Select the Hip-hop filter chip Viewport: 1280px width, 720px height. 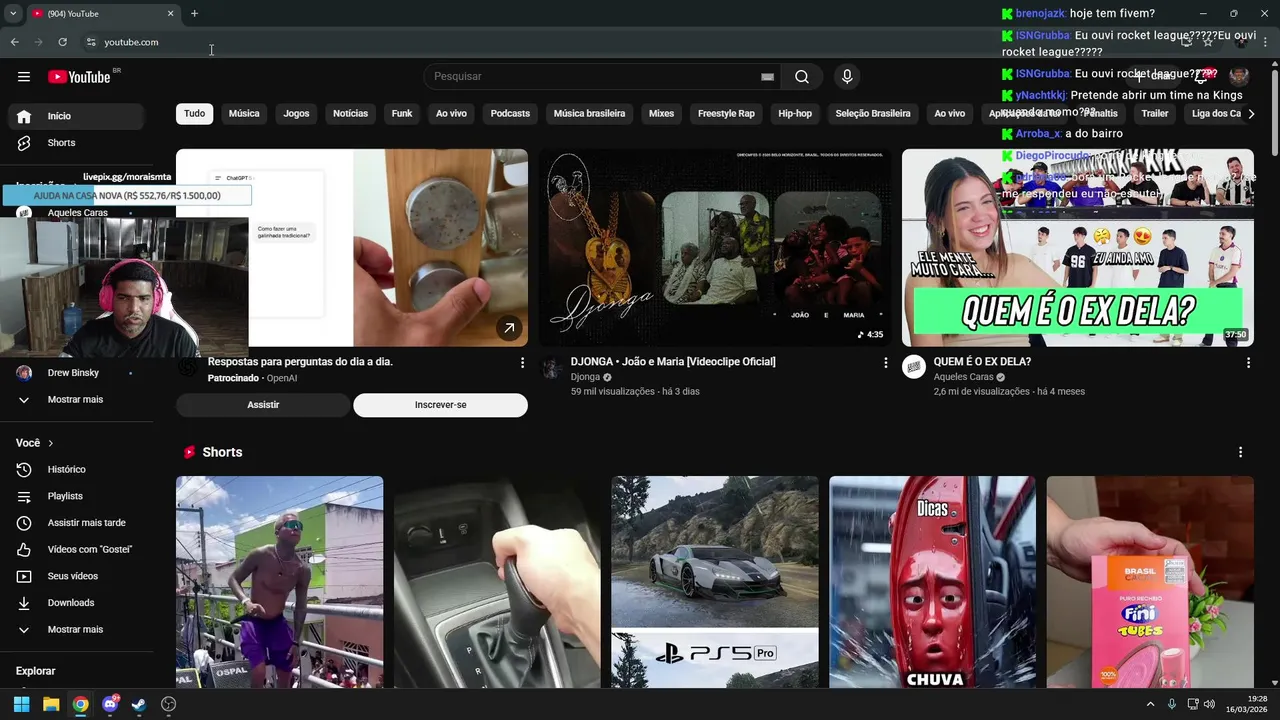pos(795,113)
